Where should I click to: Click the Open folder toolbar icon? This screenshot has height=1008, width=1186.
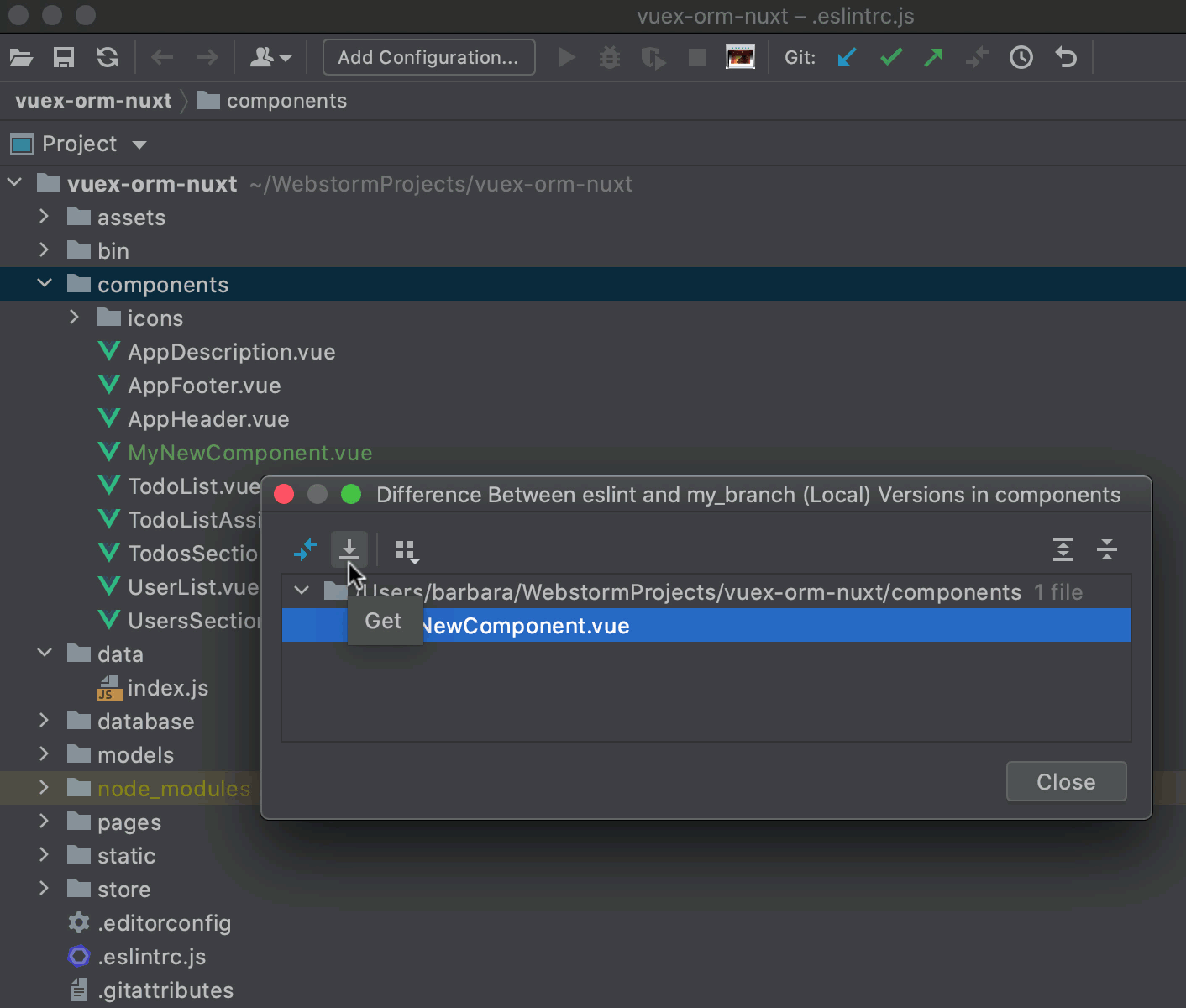(x=21, y=57)
